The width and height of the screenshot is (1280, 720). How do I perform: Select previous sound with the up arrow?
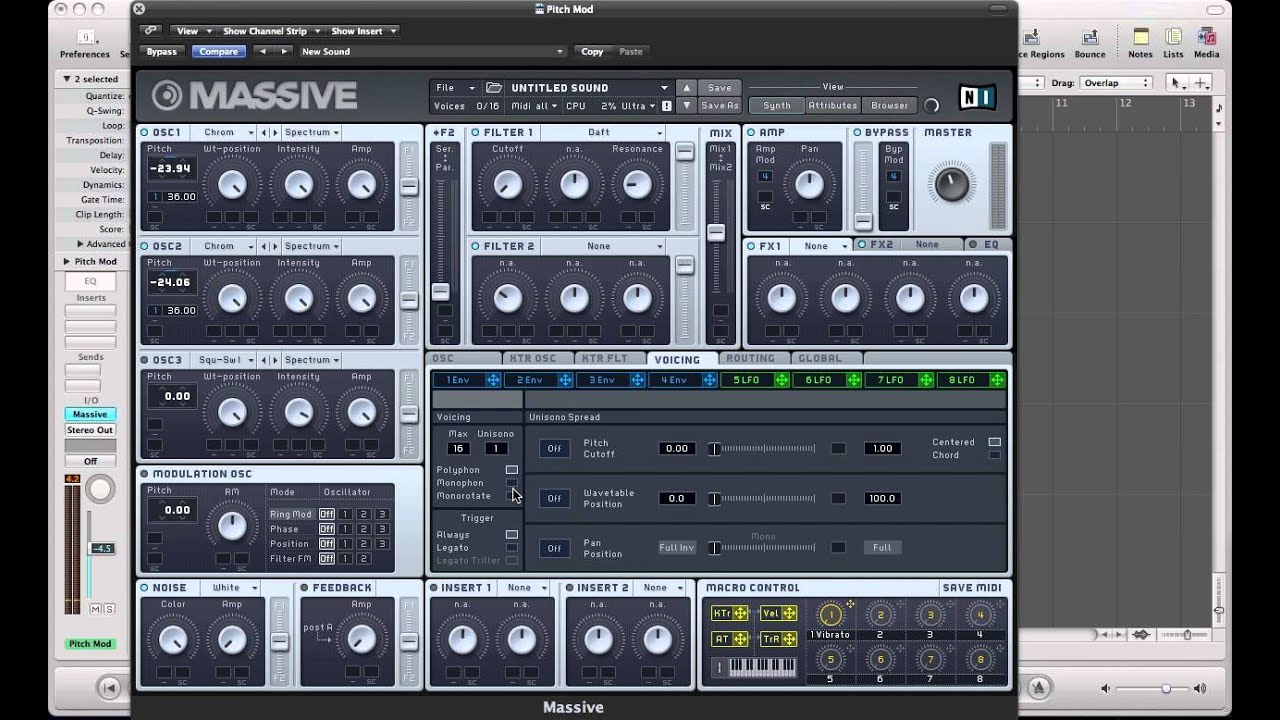[x=686, y=88]
